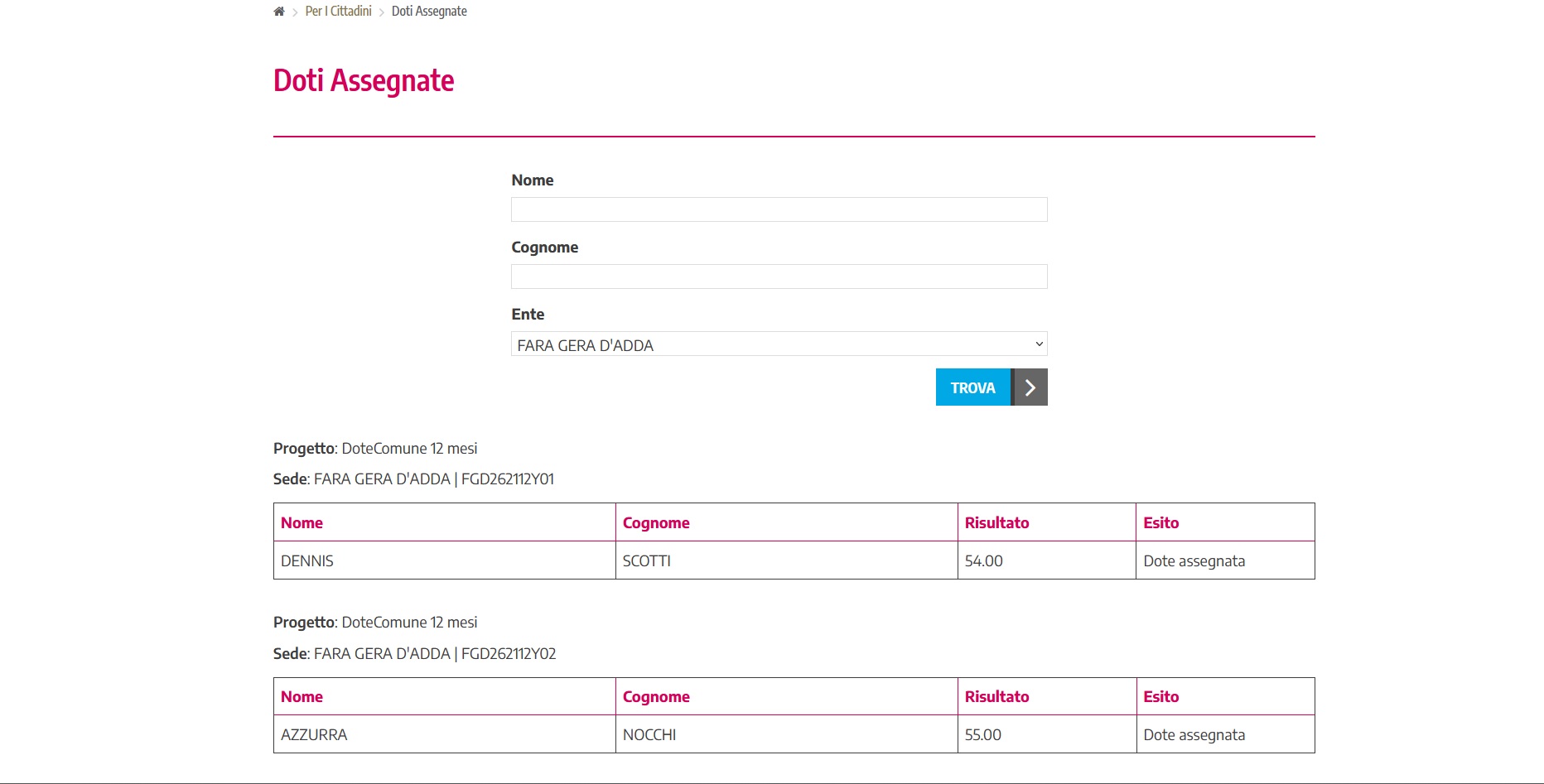1544x784 pixels.
Task: Select the DENNIS name cell
Action: pyautogui.click(x=307, y=561)
